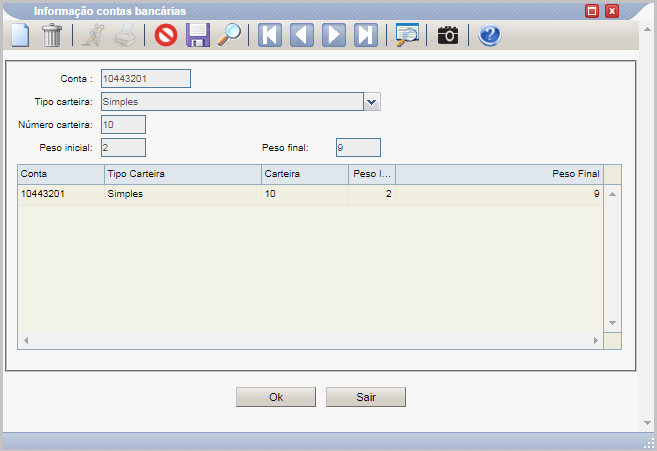Click the magnifying glass search icon

tap(229, 35)
